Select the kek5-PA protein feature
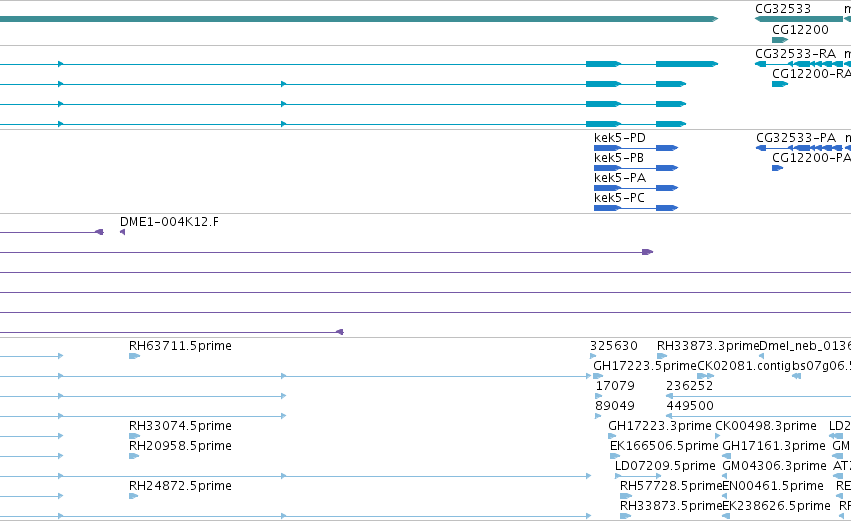Screen dimensions: 851x521 (636, 188)
